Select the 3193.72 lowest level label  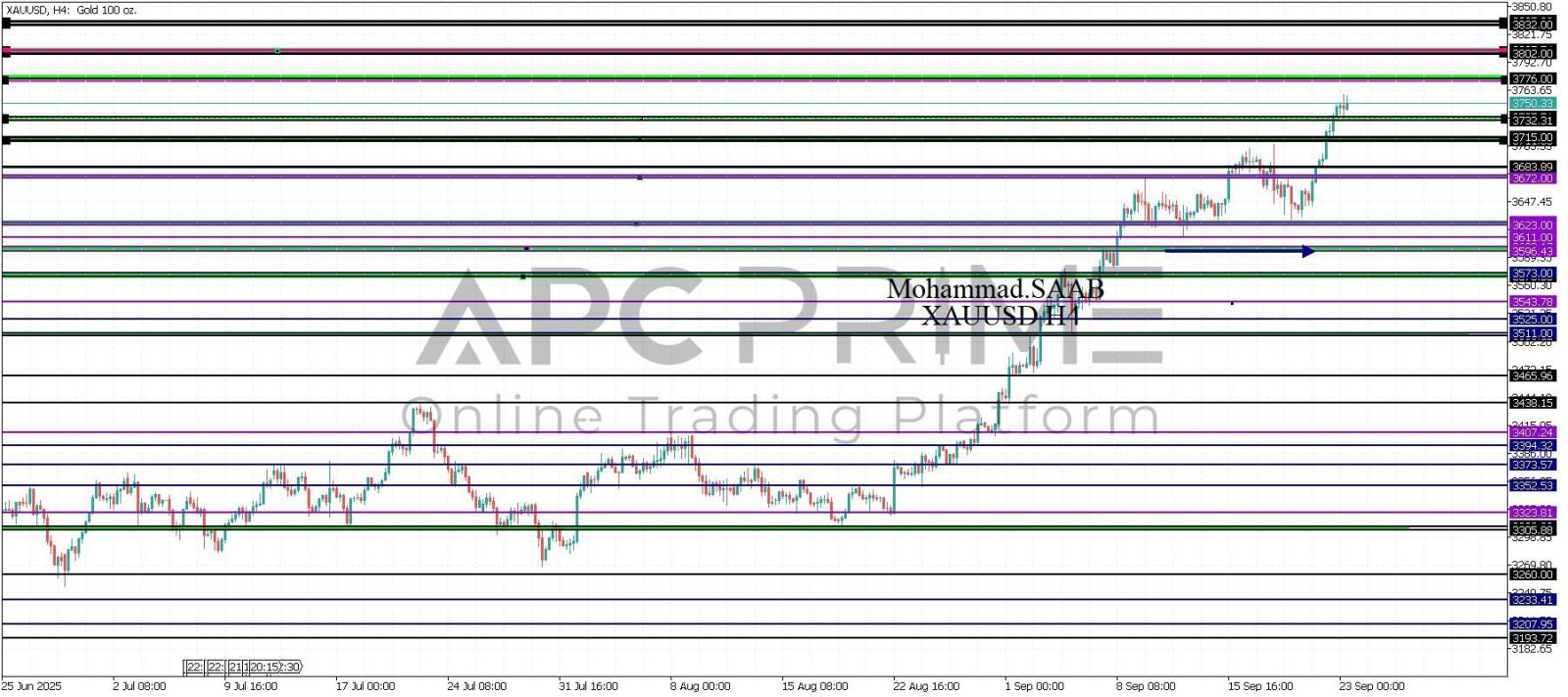[x=1532, y=638]
